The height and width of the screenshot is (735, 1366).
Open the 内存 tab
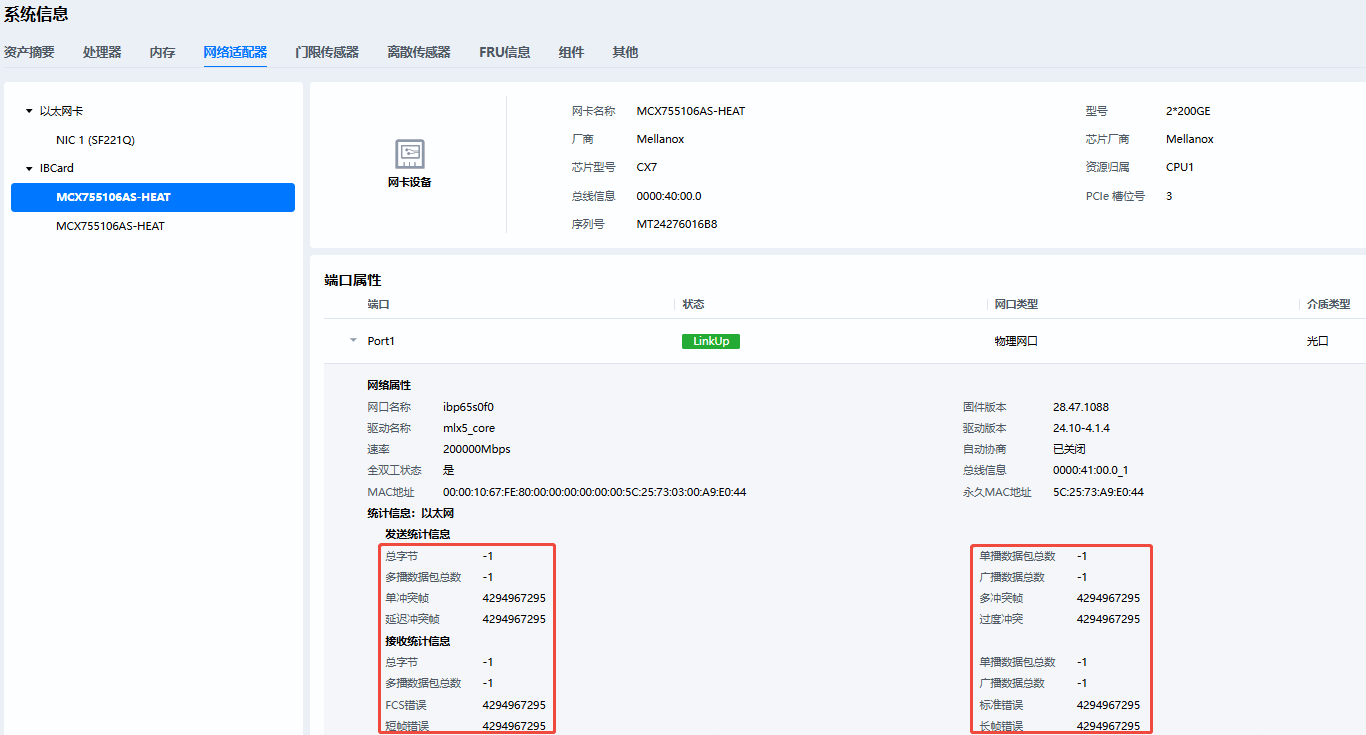point(162,52)
